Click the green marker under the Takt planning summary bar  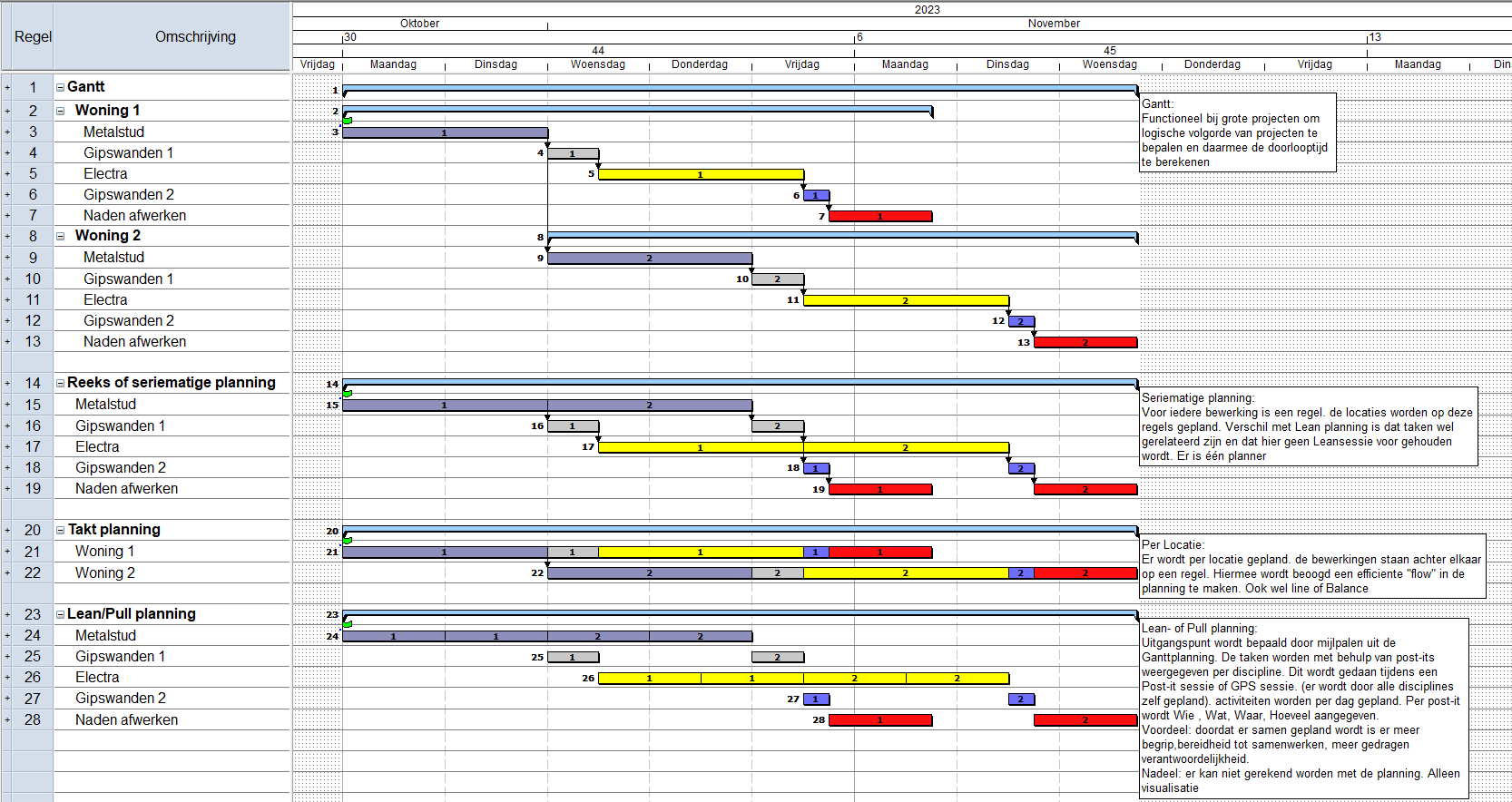pos(348,540)
